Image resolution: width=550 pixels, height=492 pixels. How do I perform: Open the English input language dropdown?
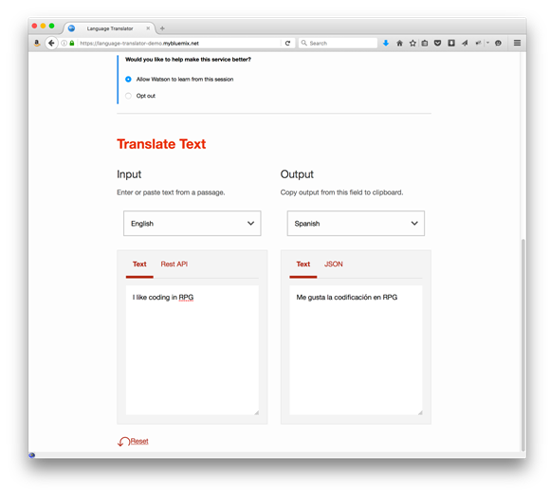coord(192,223)
